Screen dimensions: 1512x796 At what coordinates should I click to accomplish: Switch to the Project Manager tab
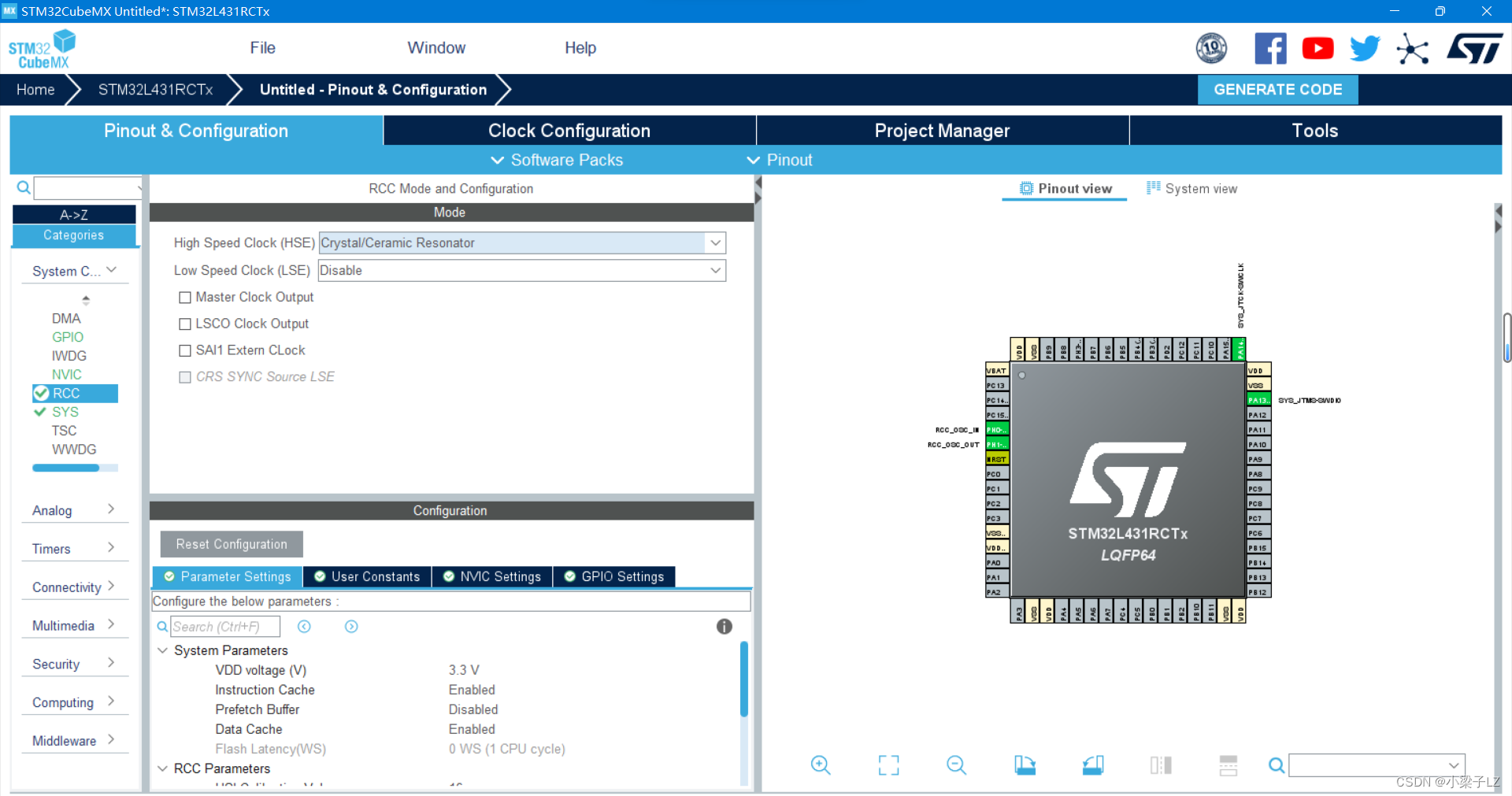tap(943, 131)
